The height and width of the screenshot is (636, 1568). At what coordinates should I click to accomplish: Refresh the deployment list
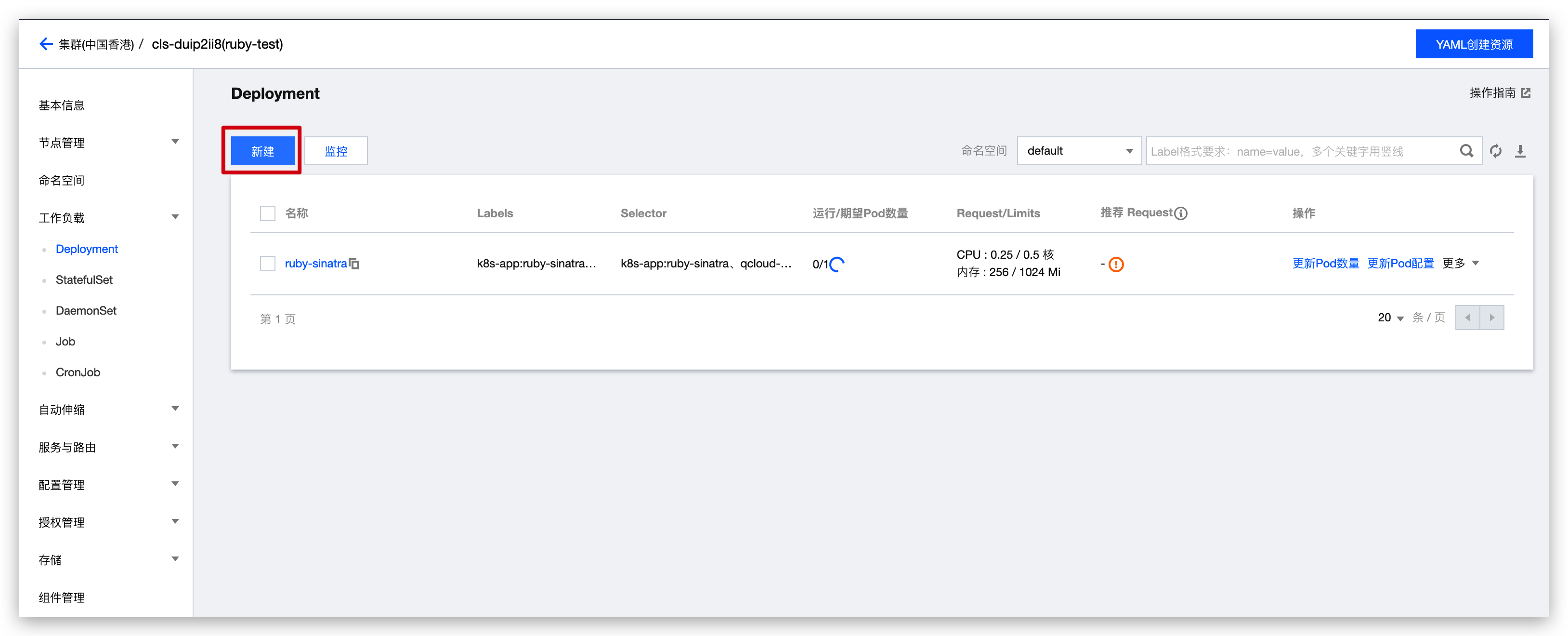point(1496,151)
